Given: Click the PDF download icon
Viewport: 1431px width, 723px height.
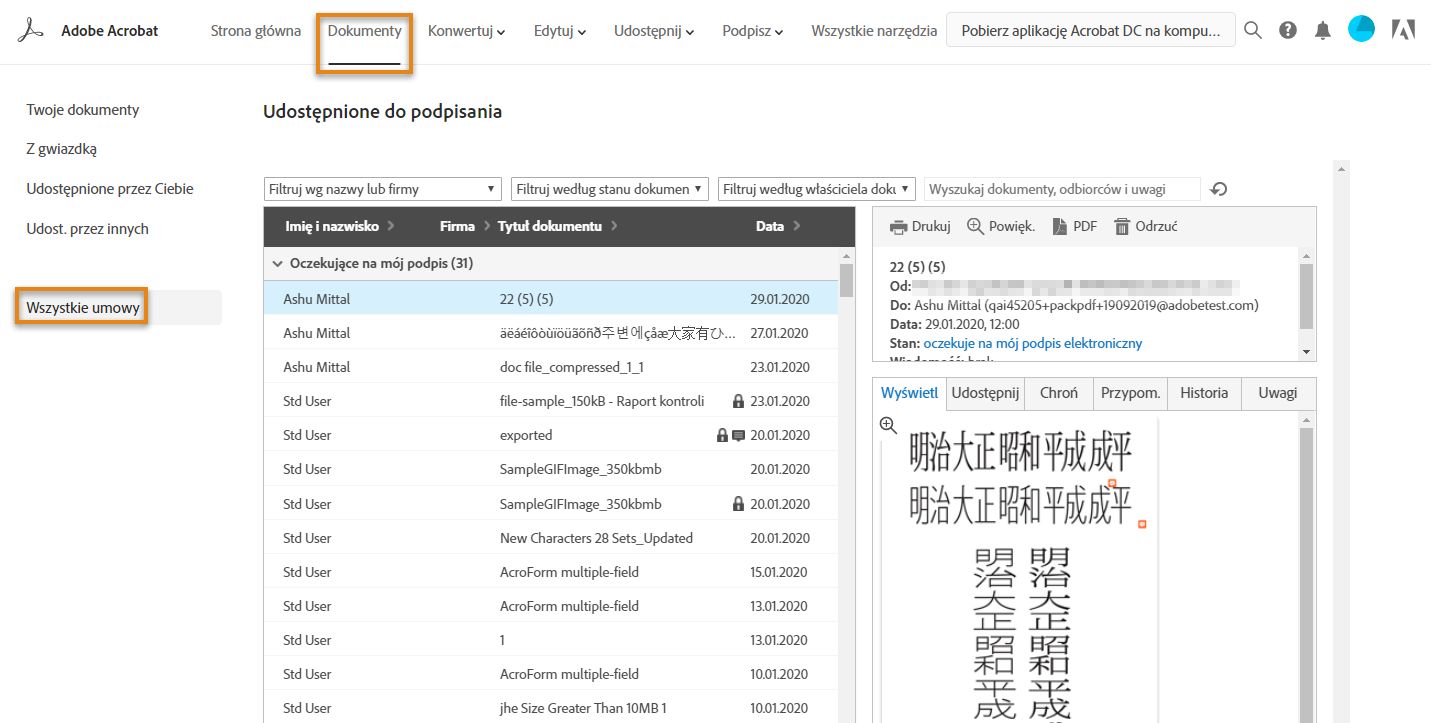Looking at the screenshot, I should [1060, 227].
